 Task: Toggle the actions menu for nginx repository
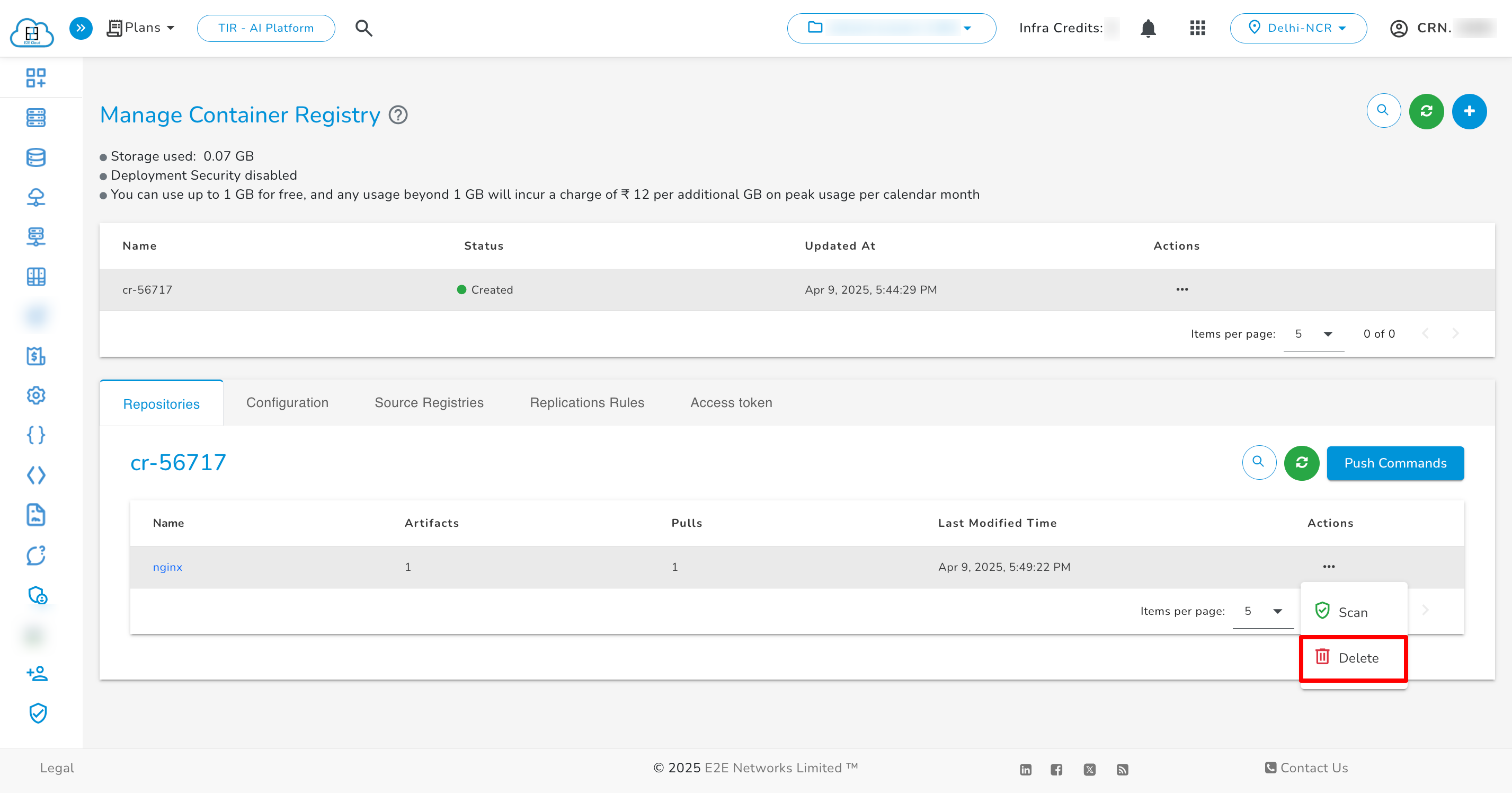1329,566
